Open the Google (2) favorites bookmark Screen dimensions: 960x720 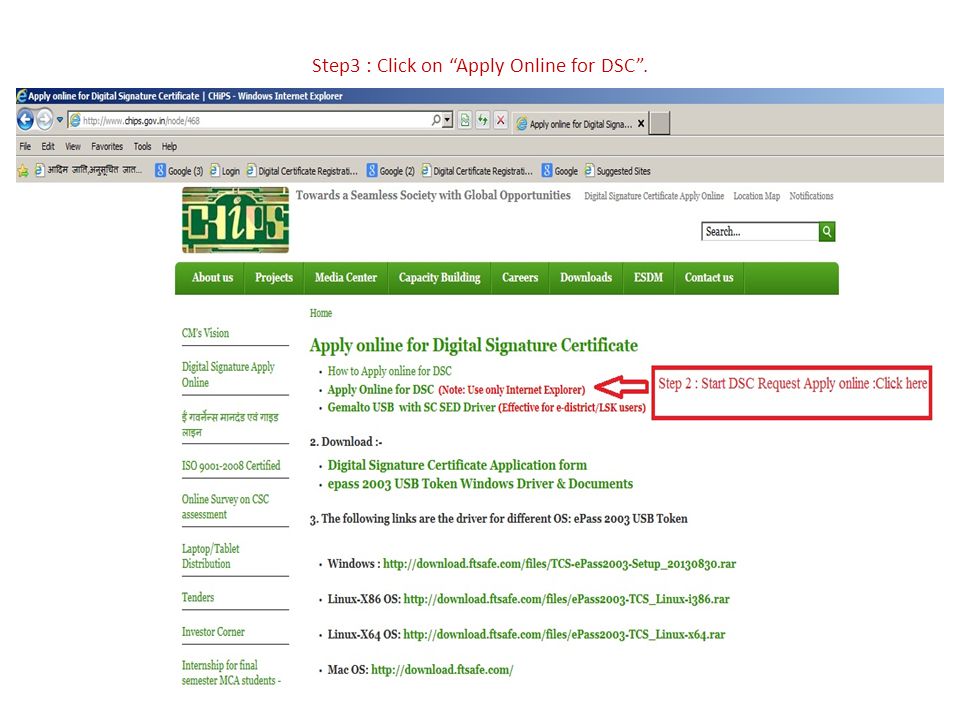pos(391,171)
